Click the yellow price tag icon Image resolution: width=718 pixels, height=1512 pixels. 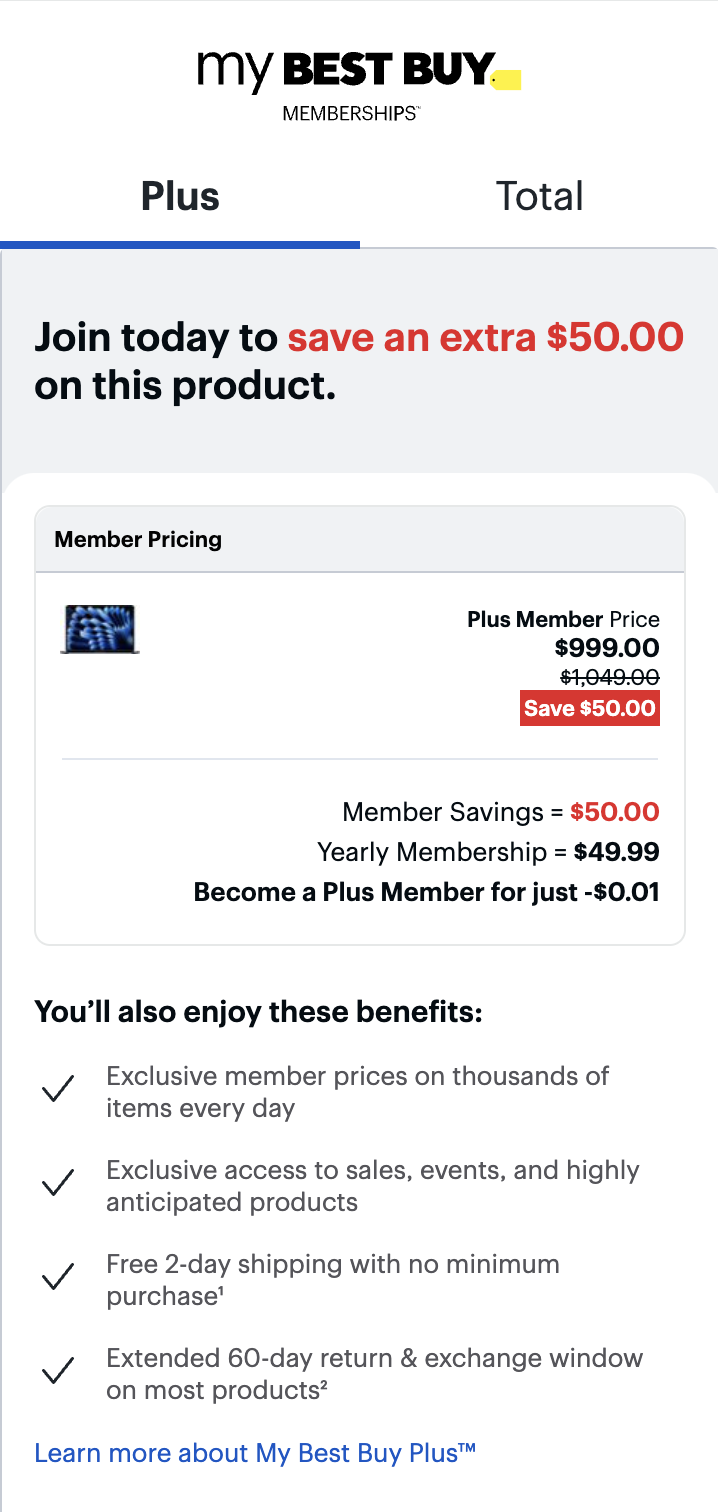[x=508, y=78]
